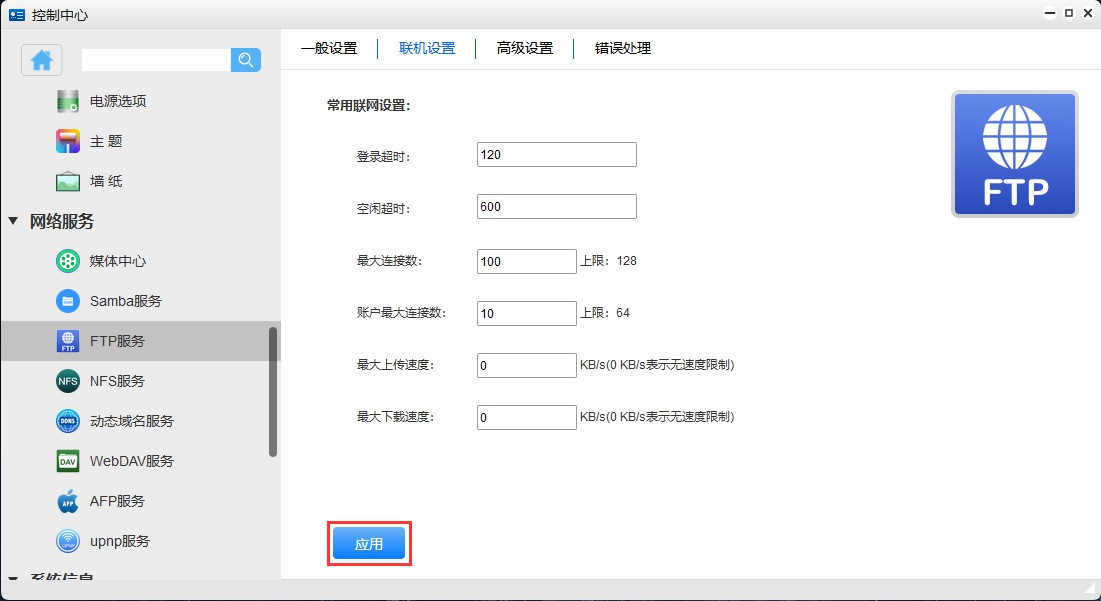Switch to the 高级设置 tab
This screenshot has width=1101, height=601.
pos(525,48)
